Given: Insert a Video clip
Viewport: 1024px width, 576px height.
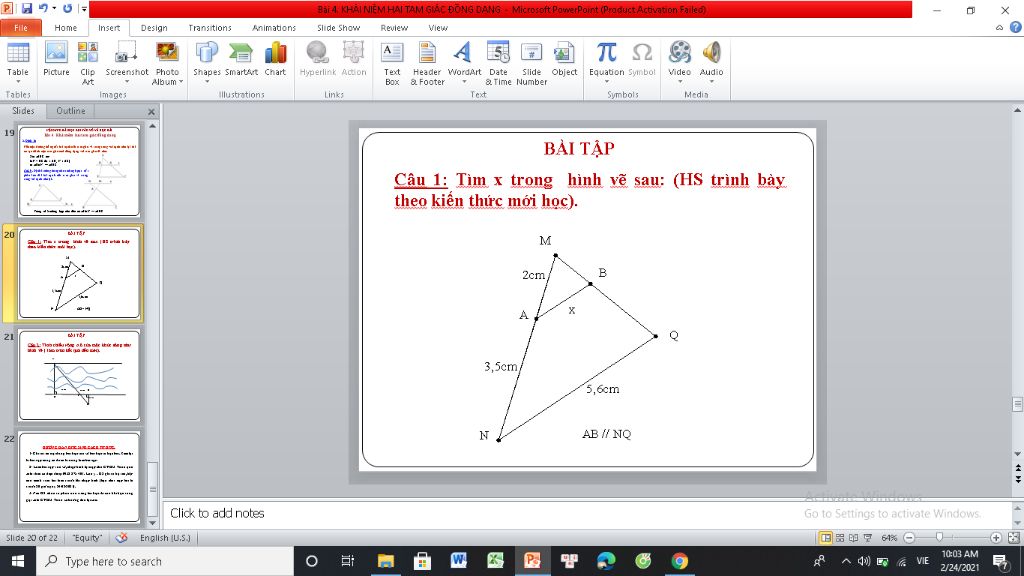Looking at the screenshot, I should 679,63.
